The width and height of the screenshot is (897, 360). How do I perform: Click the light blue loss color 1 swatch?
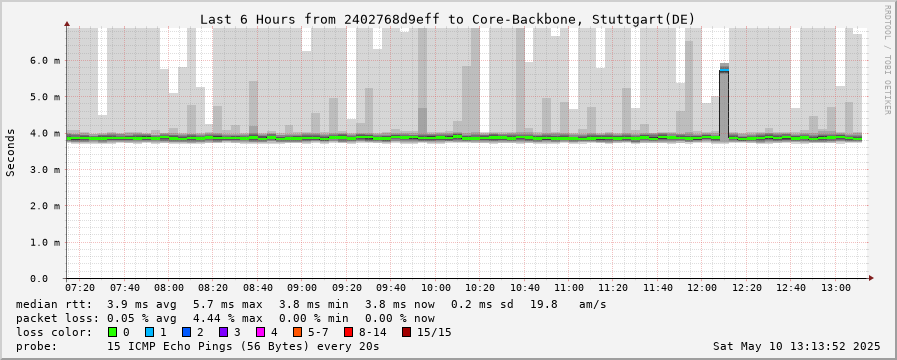[x=149, y=332]
